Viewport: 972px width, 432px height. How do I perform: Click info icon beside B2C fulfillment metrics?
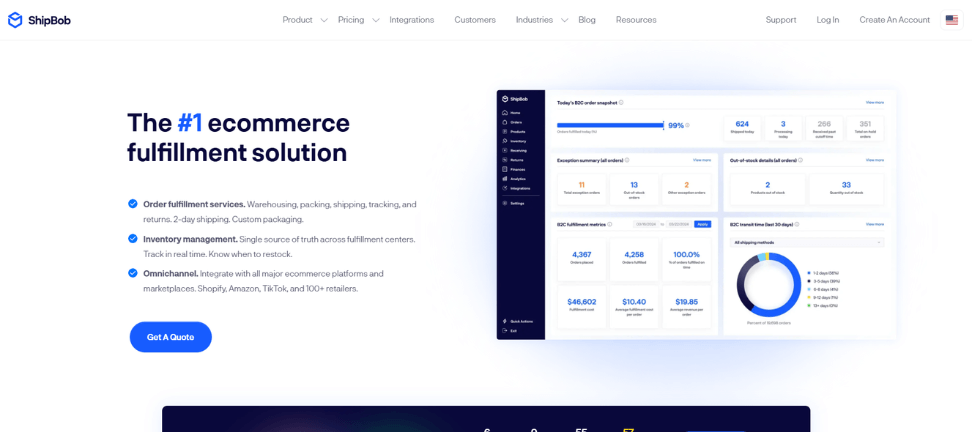pyautogui.click(x=610, y=224)
